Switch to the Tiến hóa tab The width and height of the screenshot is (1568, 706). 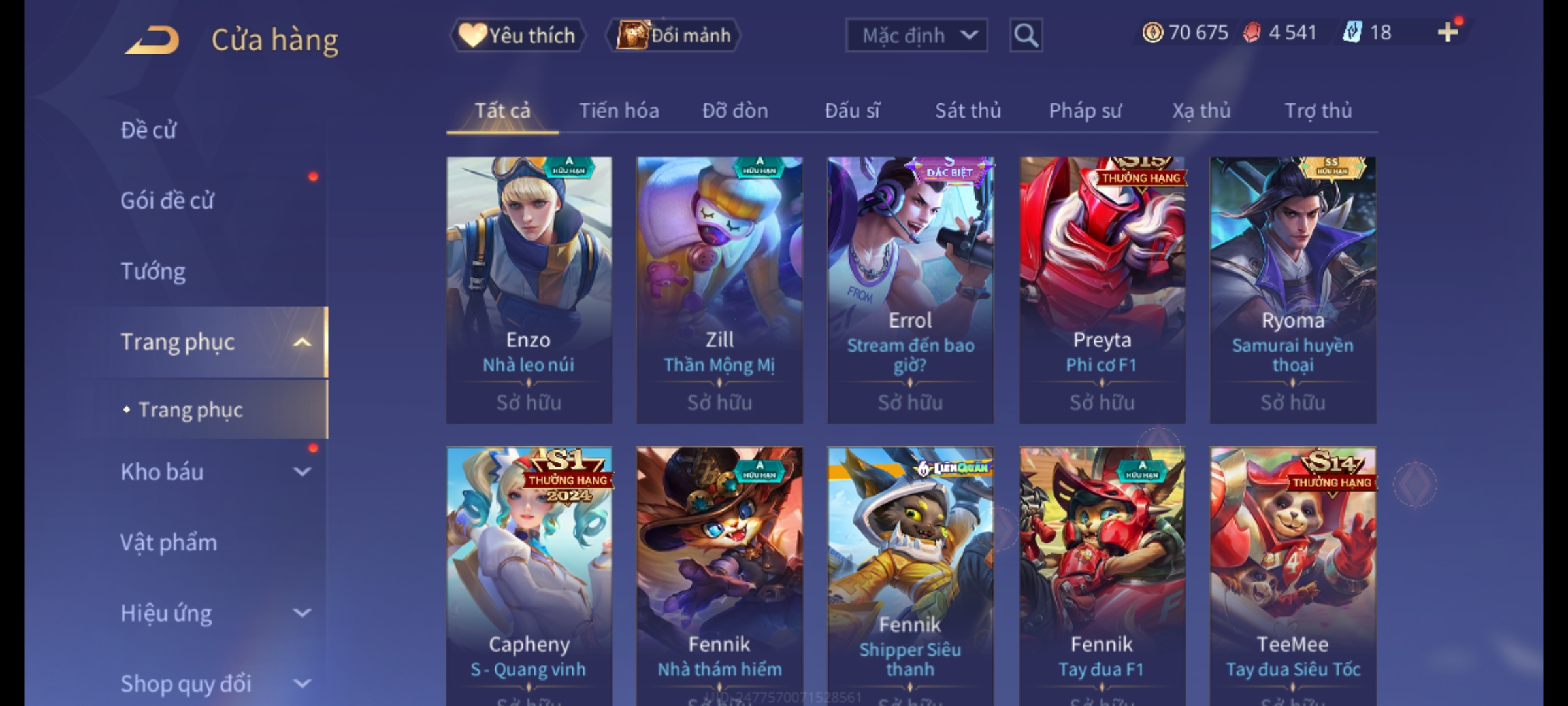(619, 110)
